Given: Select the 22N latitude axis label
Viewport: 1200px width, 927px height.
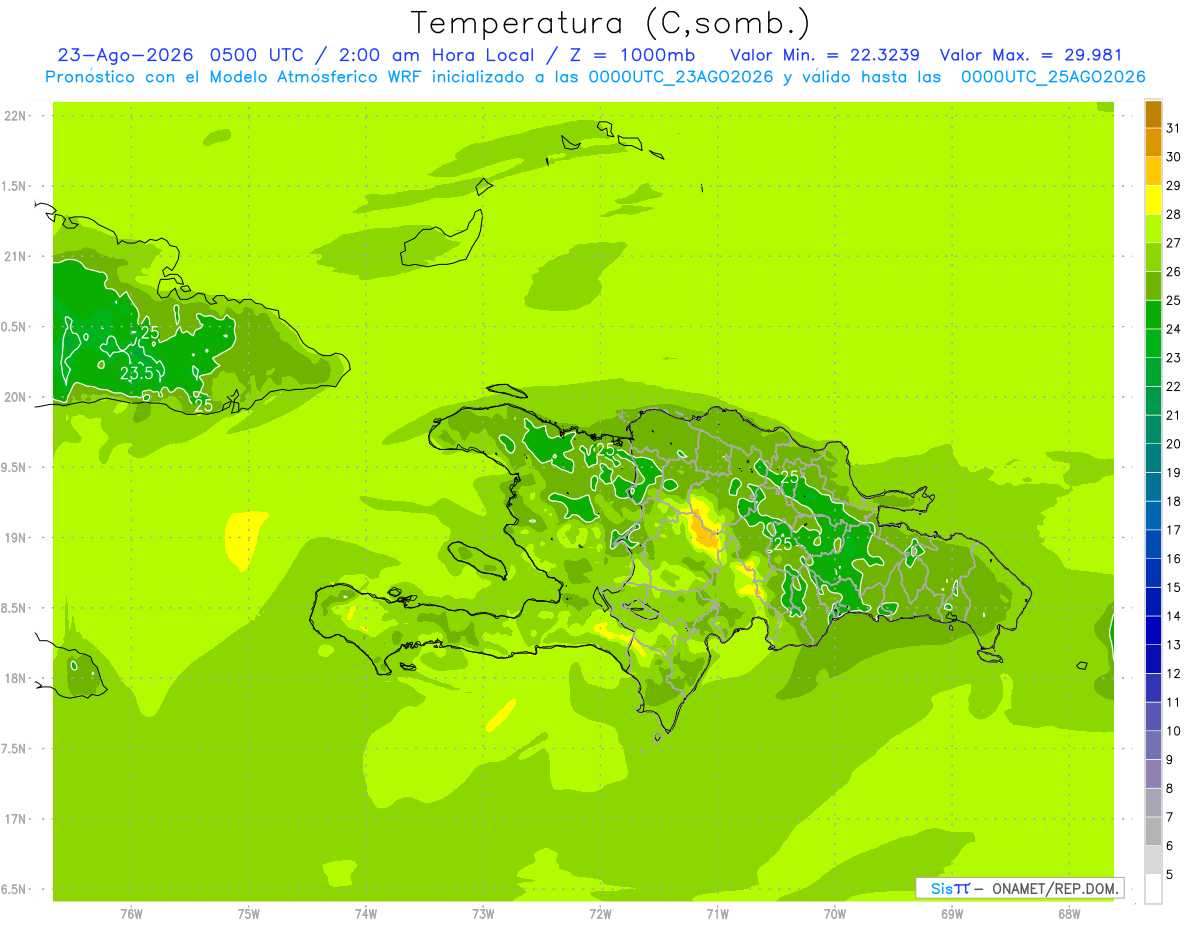Looking at the screenshot, I should click(x=16, y=116).
